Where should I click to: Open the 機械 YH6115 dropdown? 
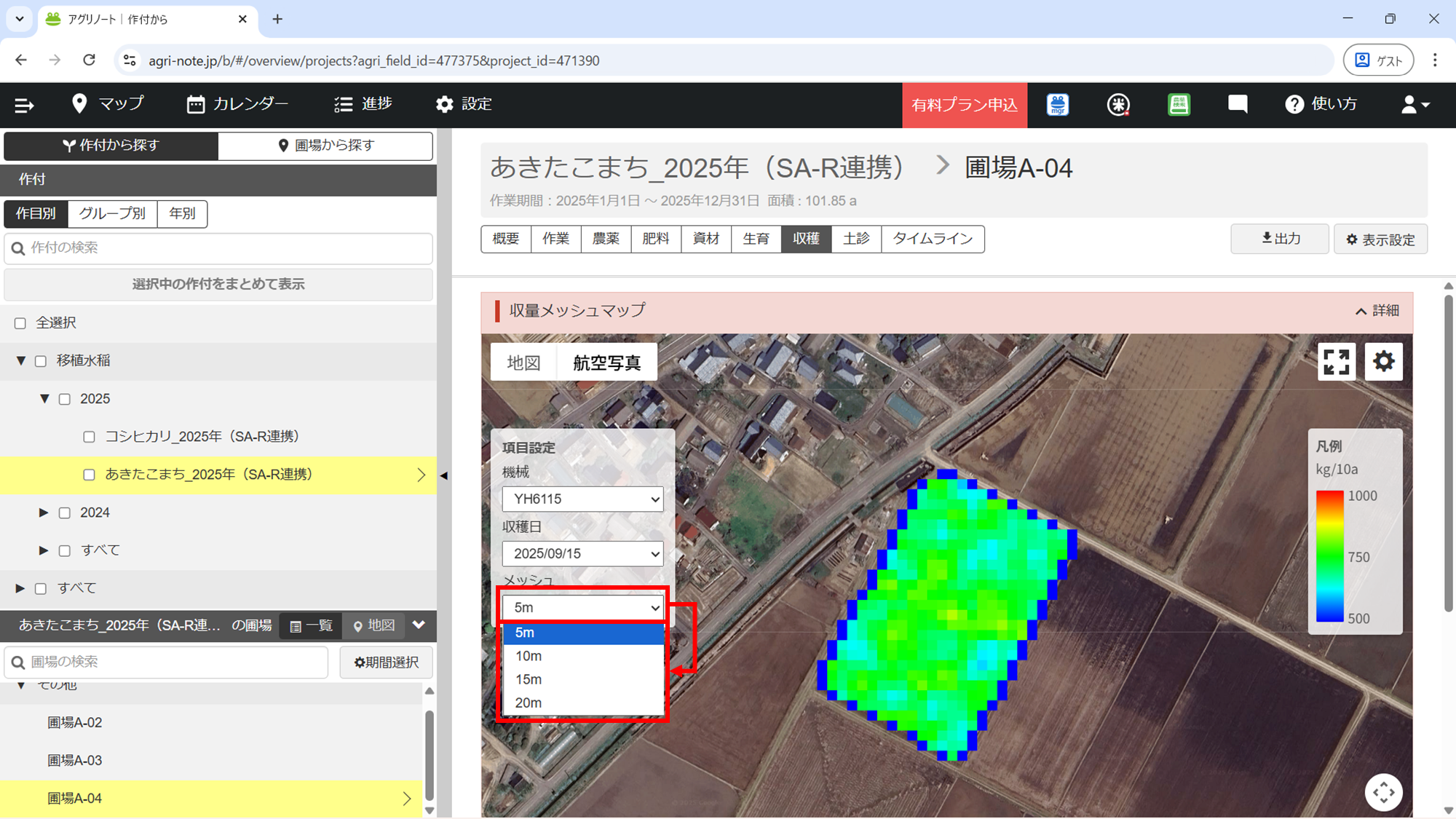tap(582, 499)
